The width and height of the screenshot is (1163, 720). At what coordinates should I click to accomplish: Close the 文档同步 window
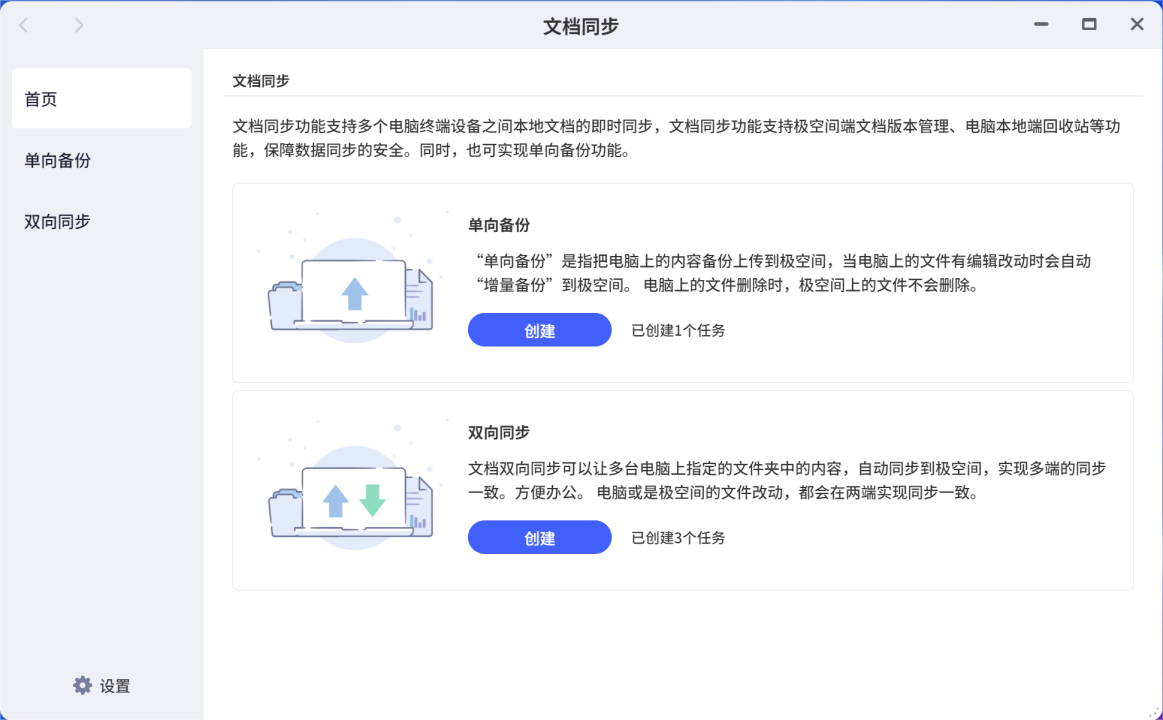click(1137, 25)
